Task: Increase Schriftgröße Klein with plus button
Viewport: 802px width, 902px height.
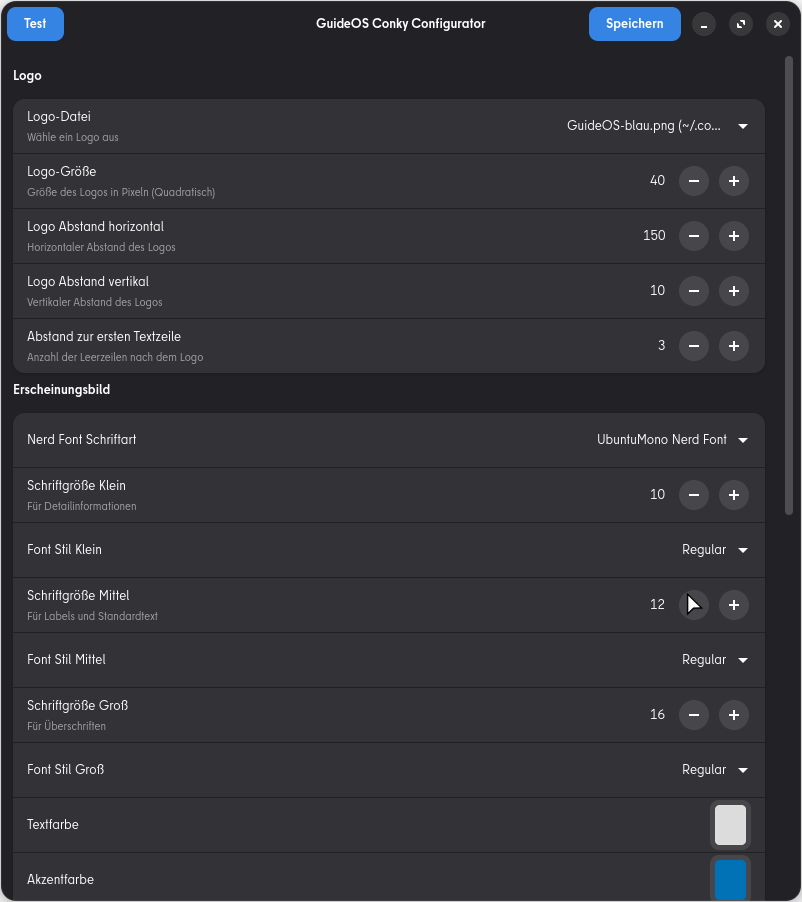Action: pos(734,495)
